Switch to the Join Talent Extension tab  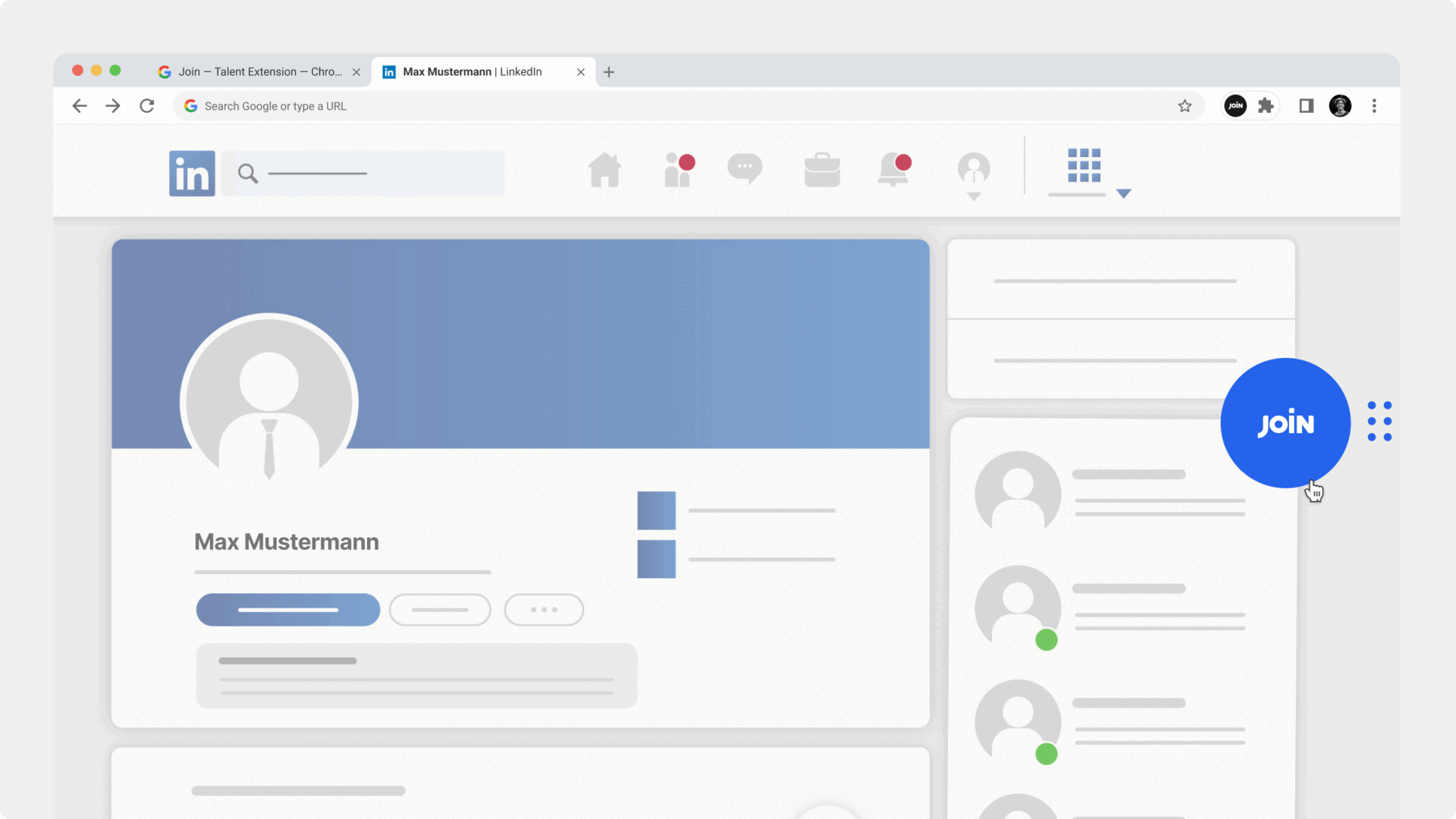click(x=259, y=72)
